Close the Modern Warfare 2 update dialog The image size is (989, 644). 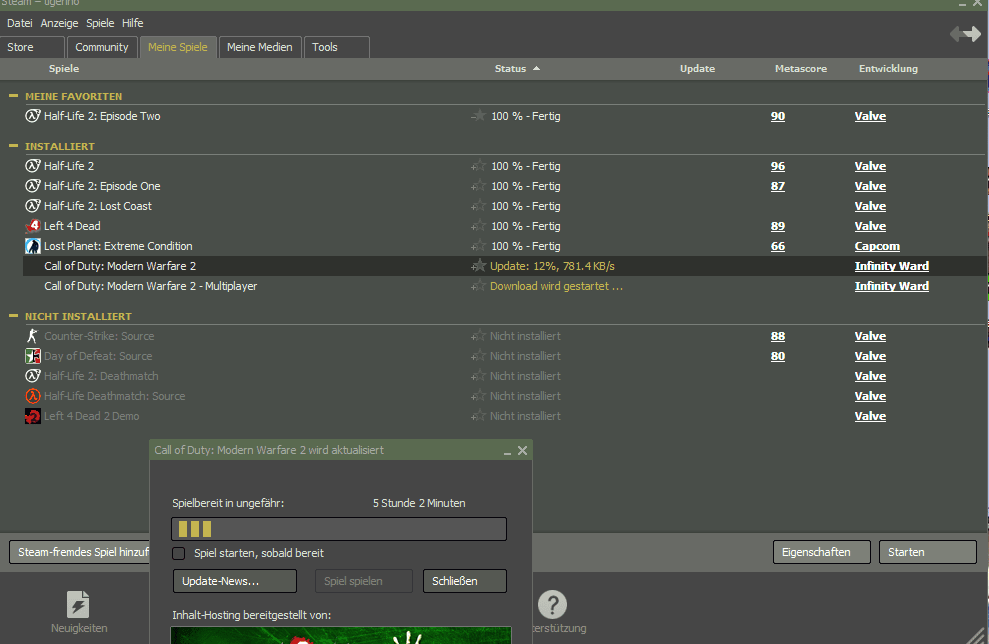[x=522, y=450]
